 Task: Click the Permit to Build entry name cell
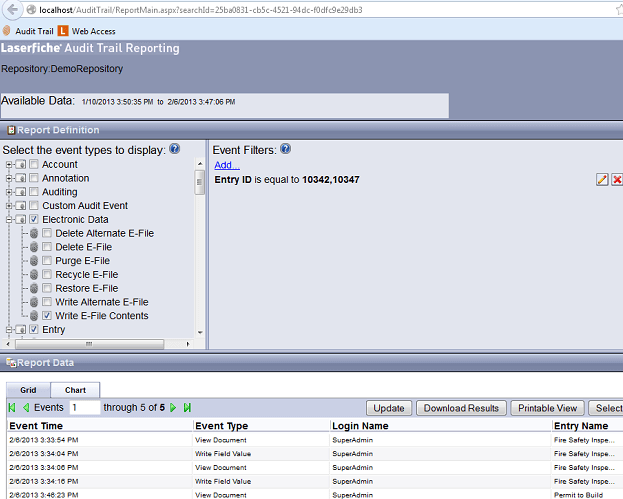click(578, 495)
